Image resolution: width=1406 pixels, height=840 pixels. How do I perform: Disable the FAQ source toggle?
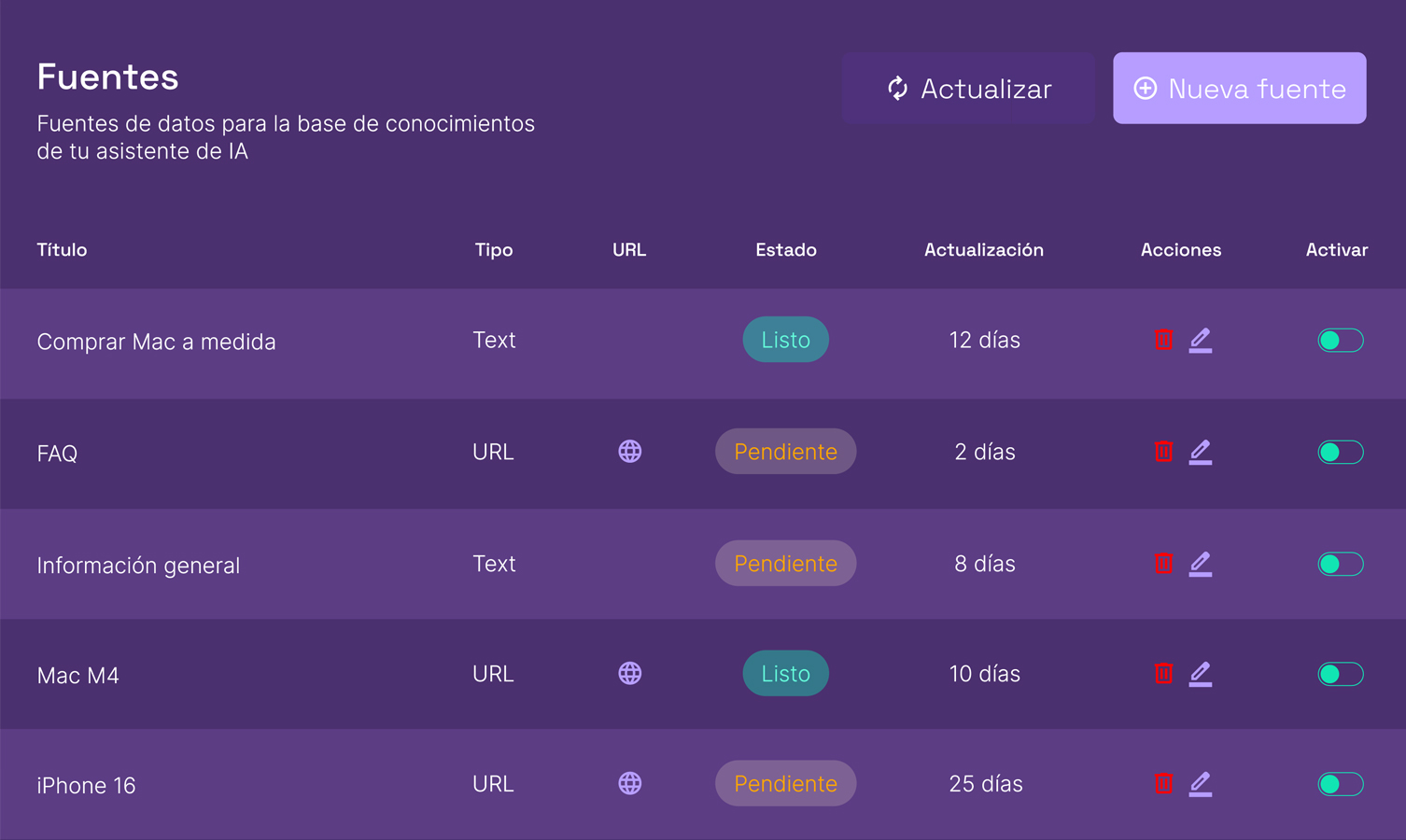(1340, 453)
